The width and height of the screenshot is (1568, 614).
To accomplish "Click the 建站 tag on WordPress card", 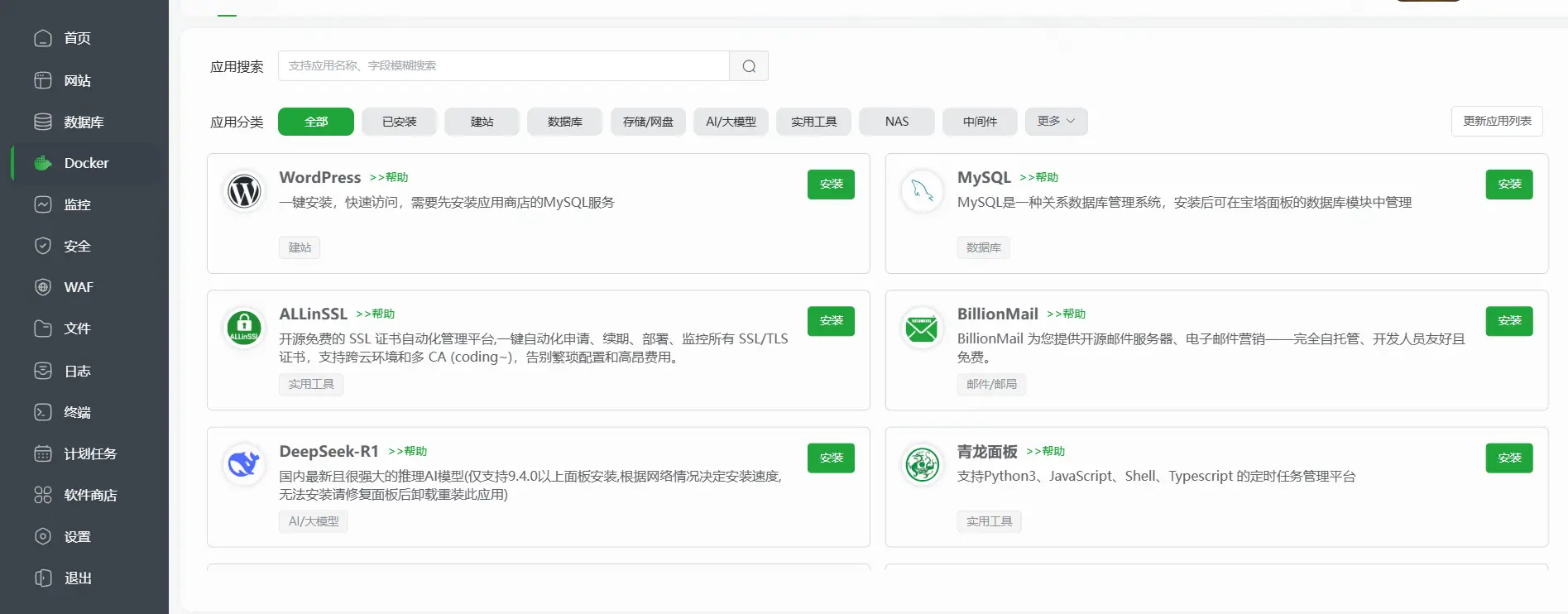I will (300, 247).
